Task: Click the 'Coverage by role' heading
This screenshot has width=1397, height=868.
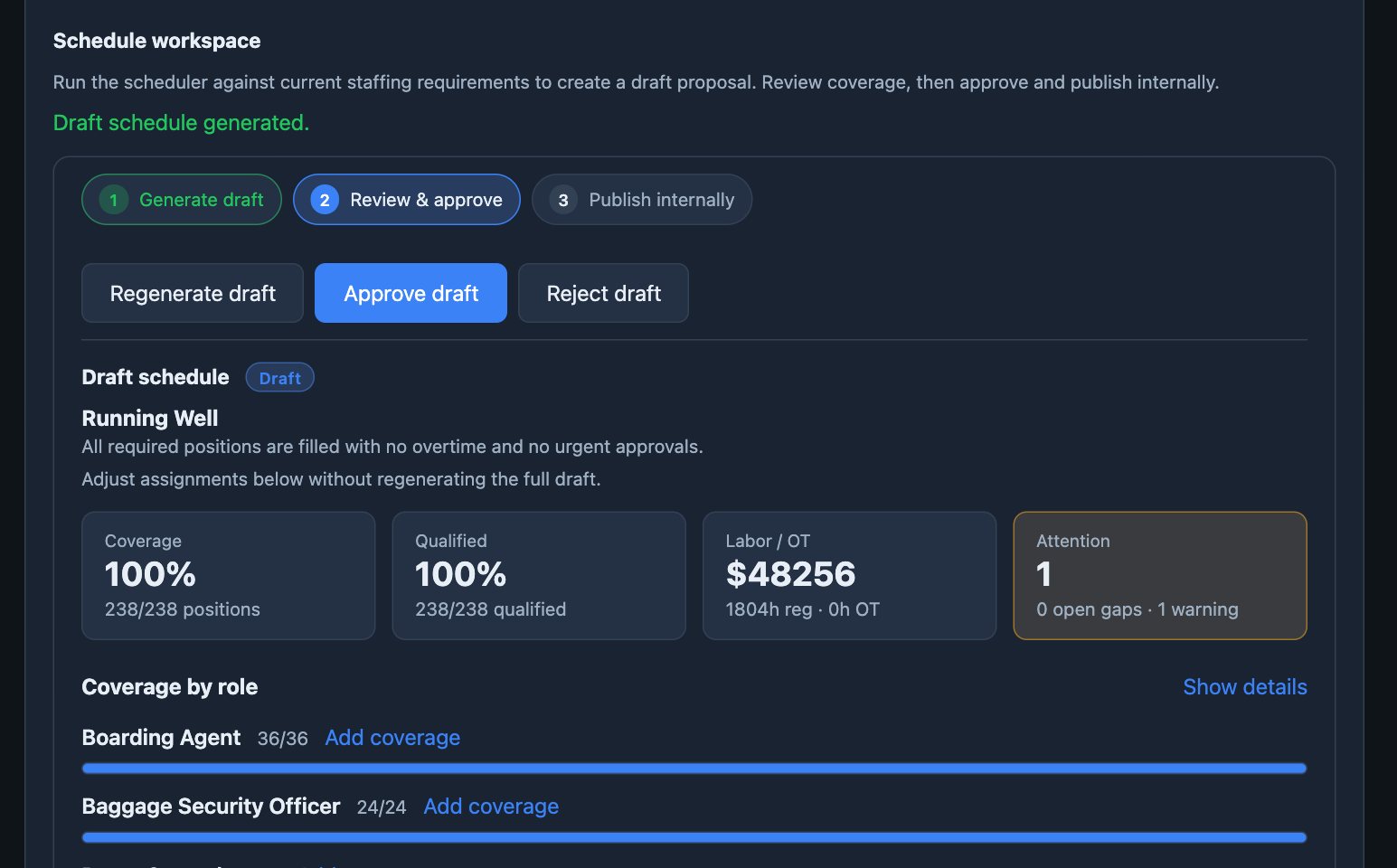Action: click(x=170, y=687)
